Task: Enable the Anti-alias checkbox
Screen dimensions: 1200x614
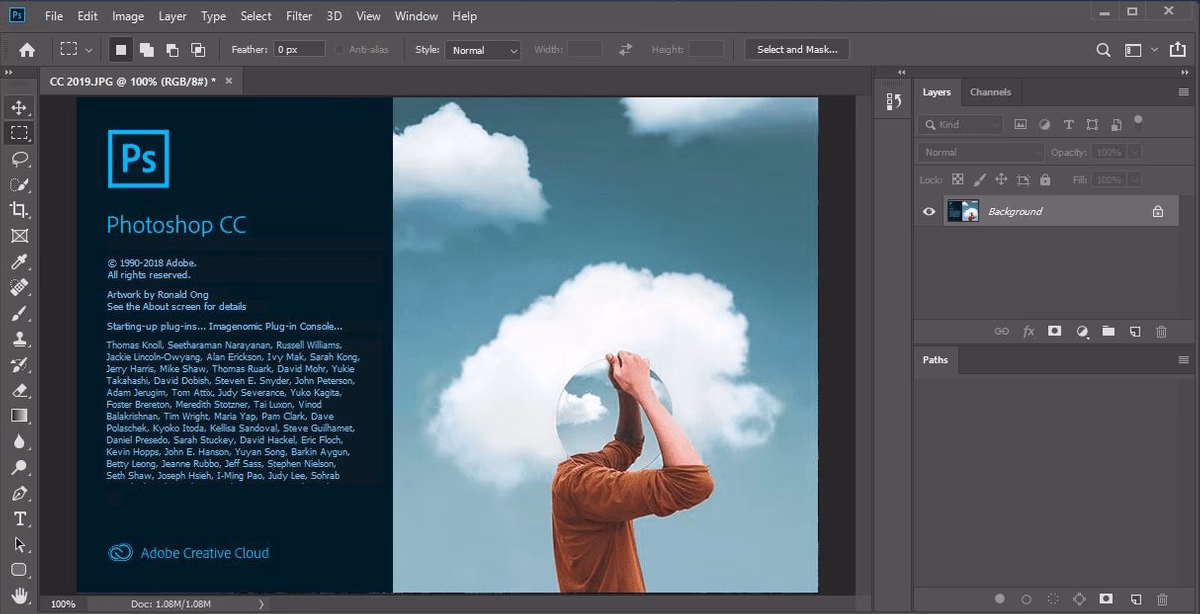Action: pos(340,48)
